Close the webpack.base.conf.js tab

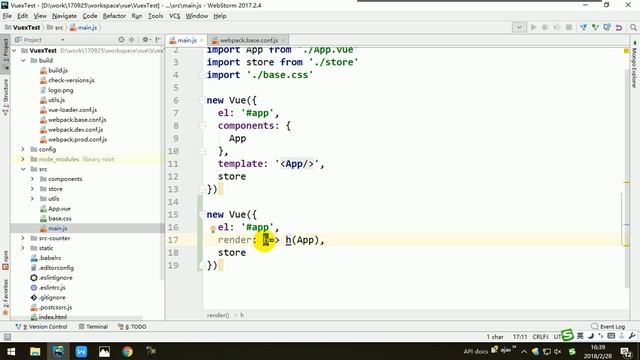pos(283,40)
